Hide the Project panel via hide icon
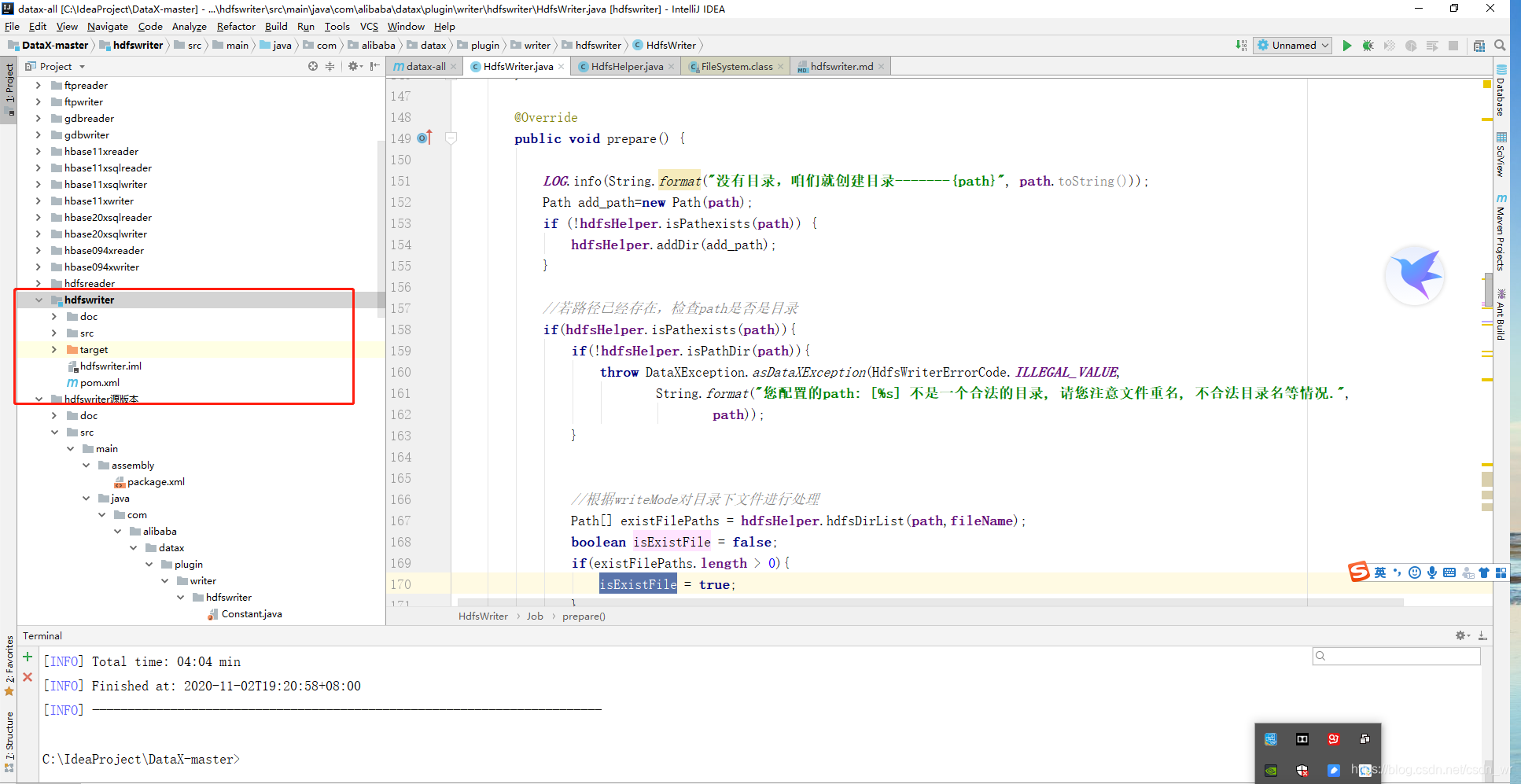Image resolution: width=1521 pixels, height=784 pixels. [x=375, y=66]
